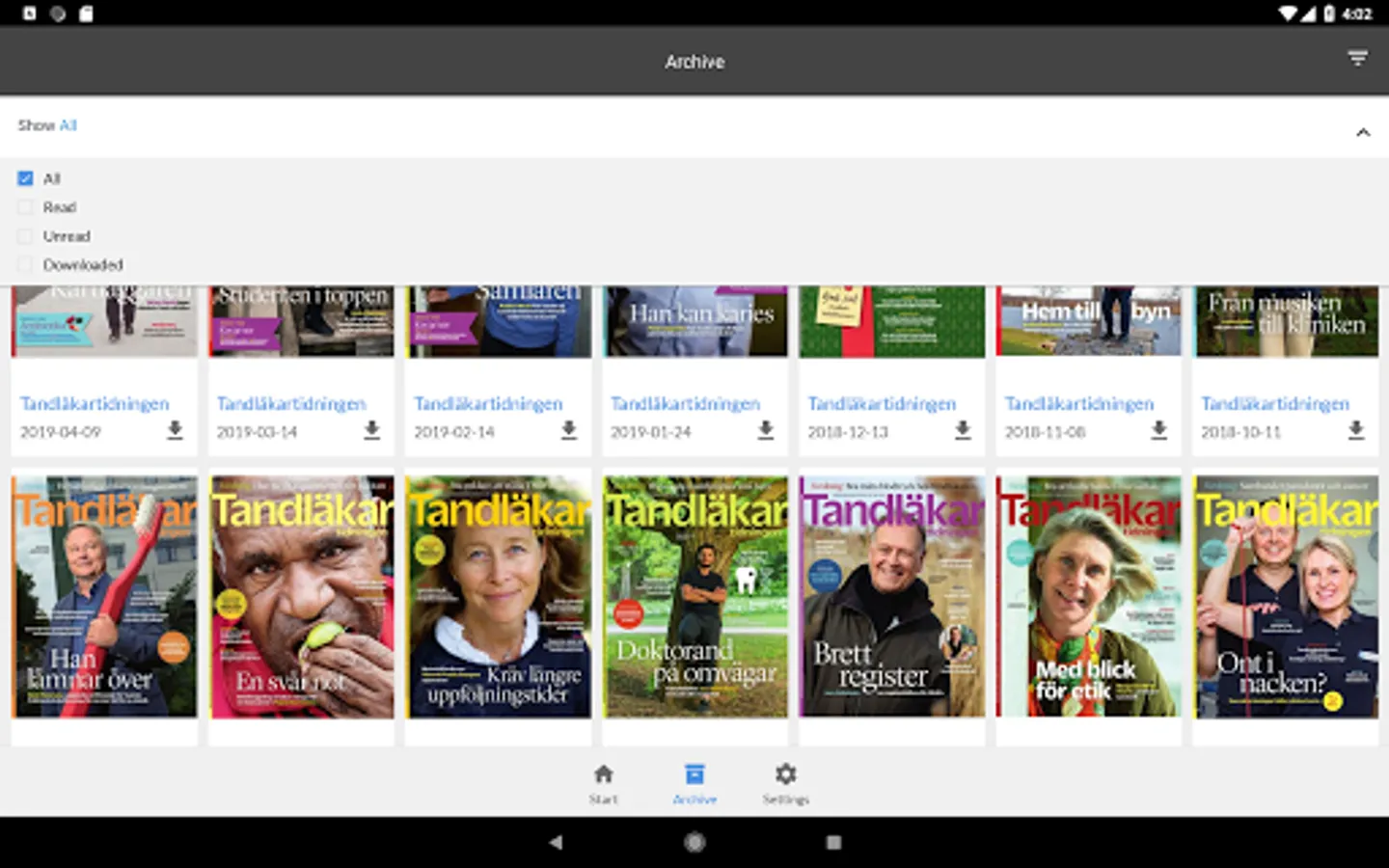The image size is (1389, 868).
Task: Enable the Downloaded filter checkbox
Action: click(25, 265)
